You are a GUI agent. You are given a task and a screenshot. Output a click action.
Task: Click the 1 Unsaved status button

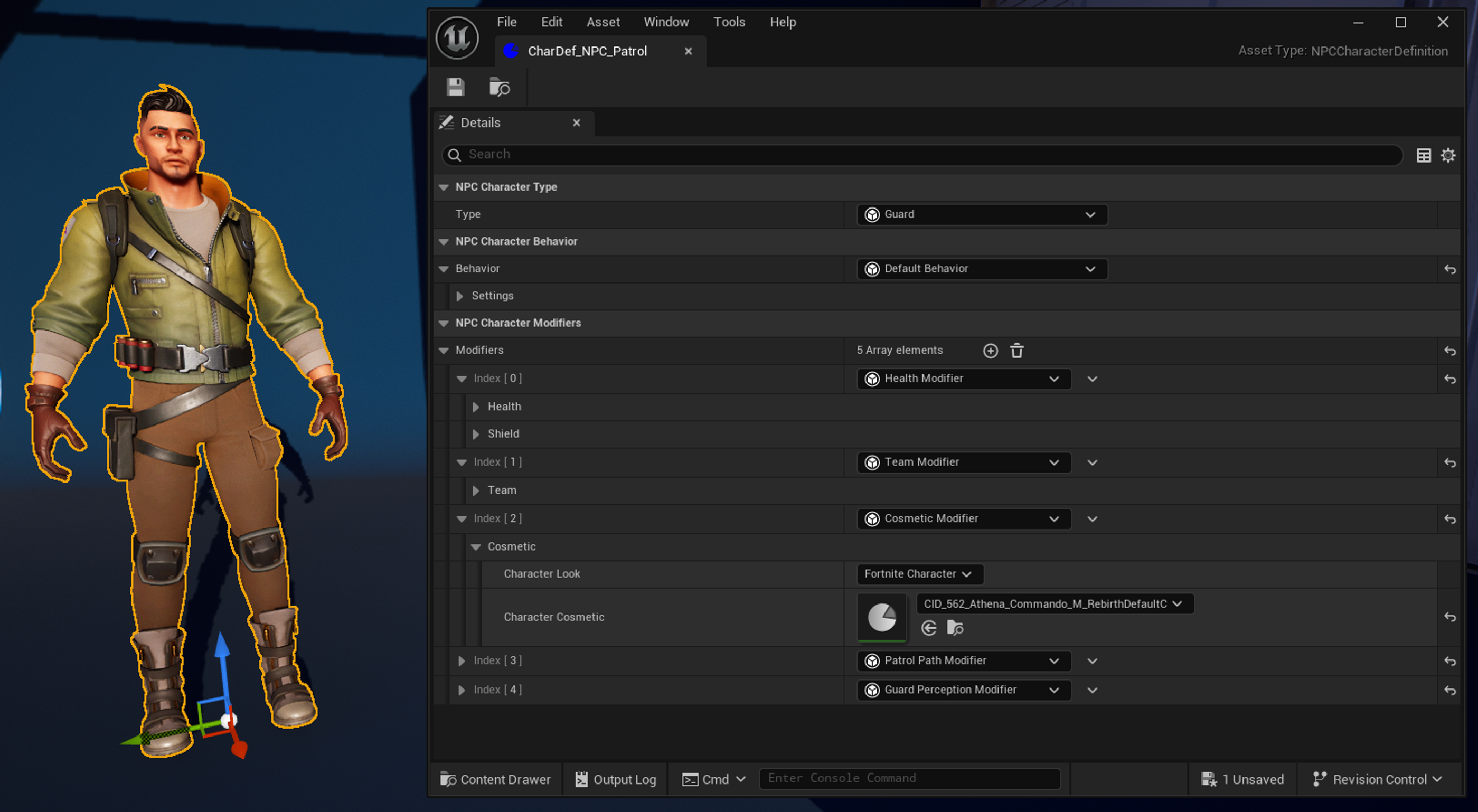click(1242, 779)
